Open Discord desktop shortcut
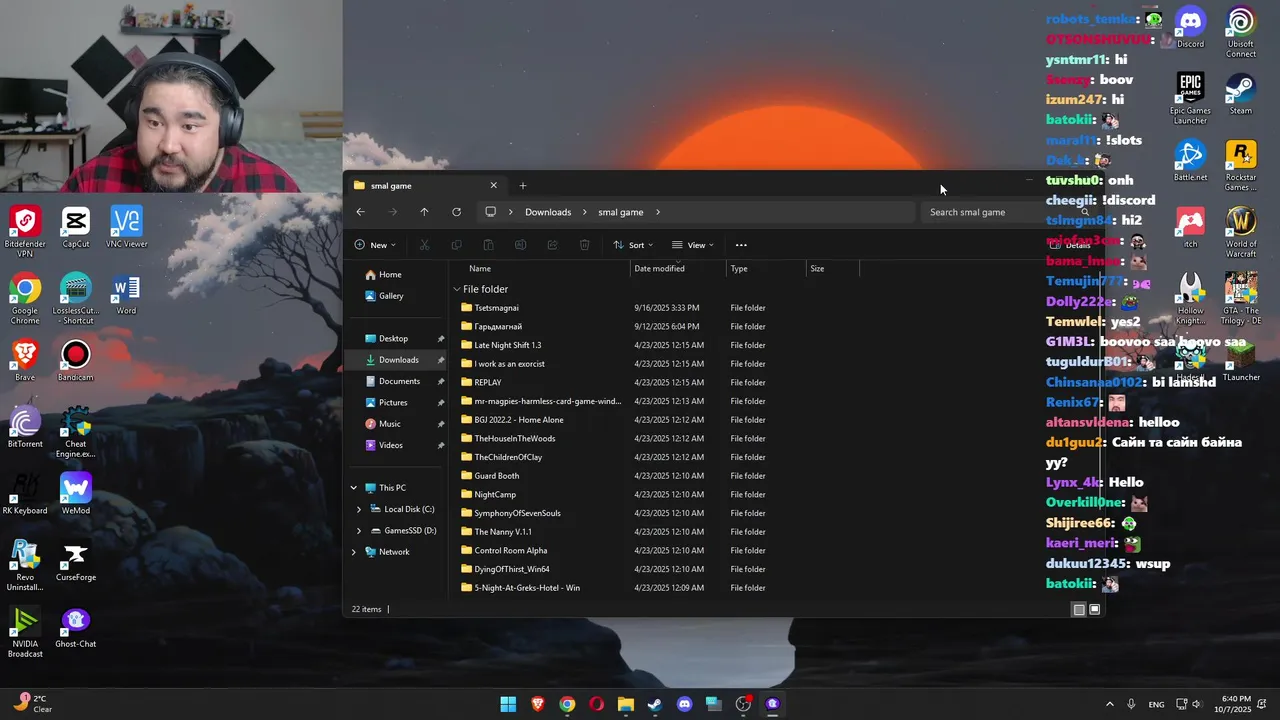This screenshot has width=1280, height=720. pos(1190,27)
